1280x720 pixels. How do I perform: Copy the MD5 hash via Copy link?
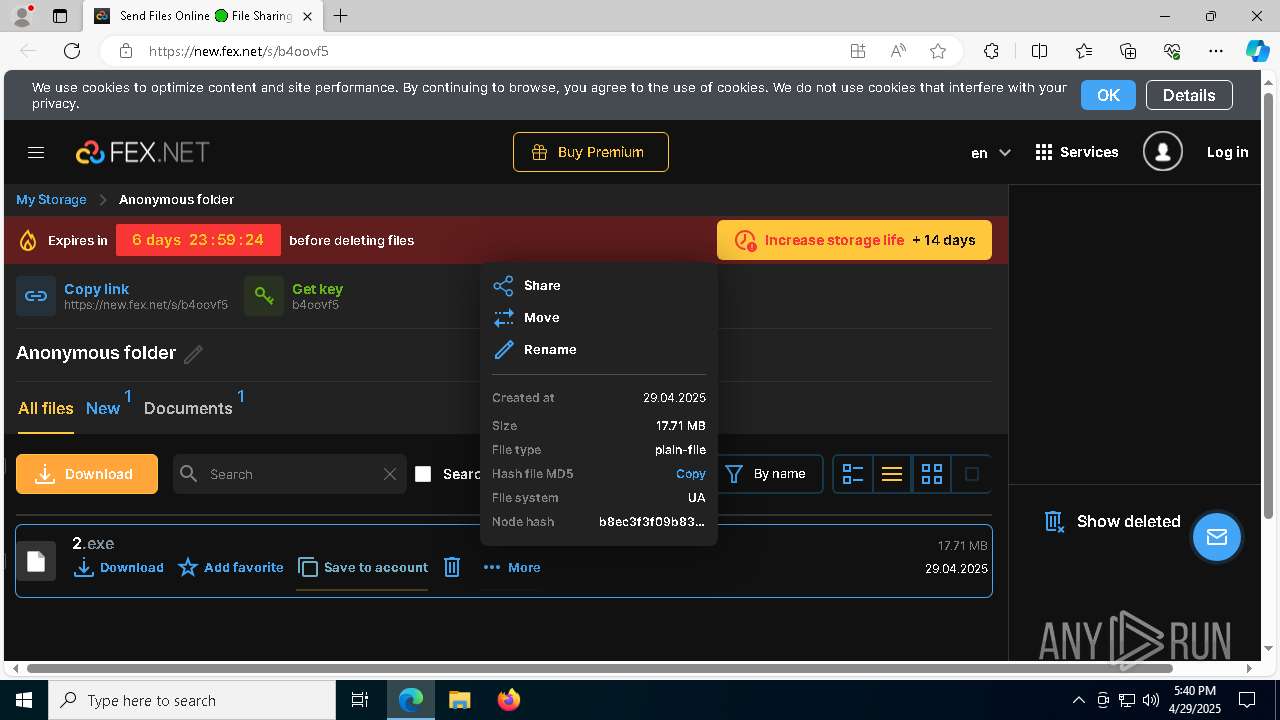[690, 474]
